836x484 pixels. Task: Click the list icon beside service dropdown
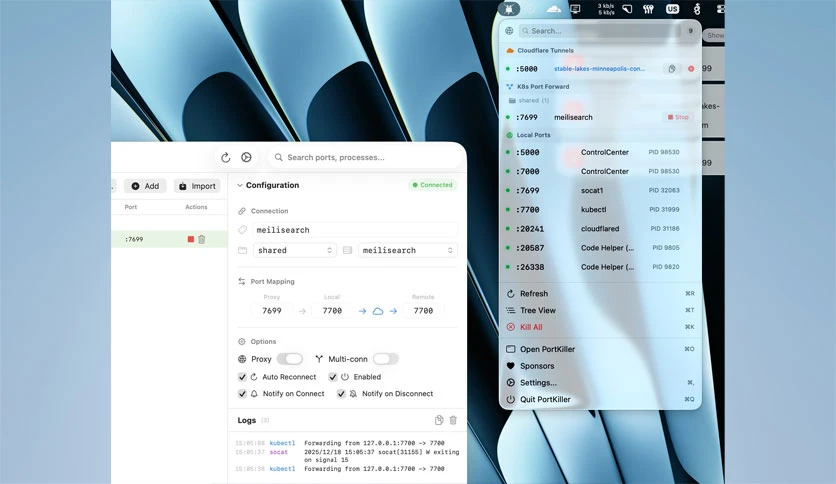tap(348, 250)
